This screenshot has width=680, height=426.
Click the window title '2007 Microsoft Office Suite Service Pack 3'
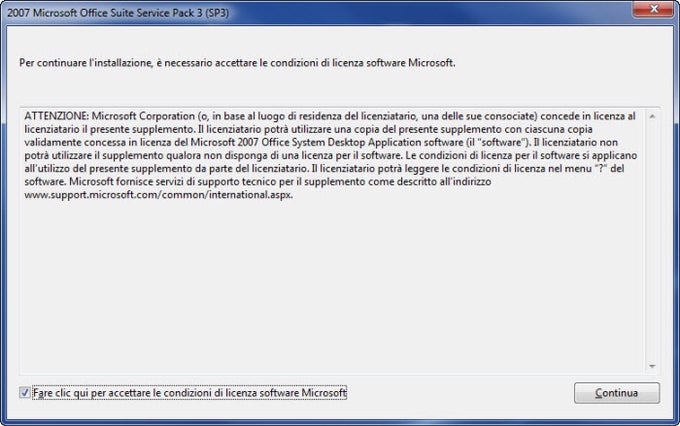coord(118,13)
